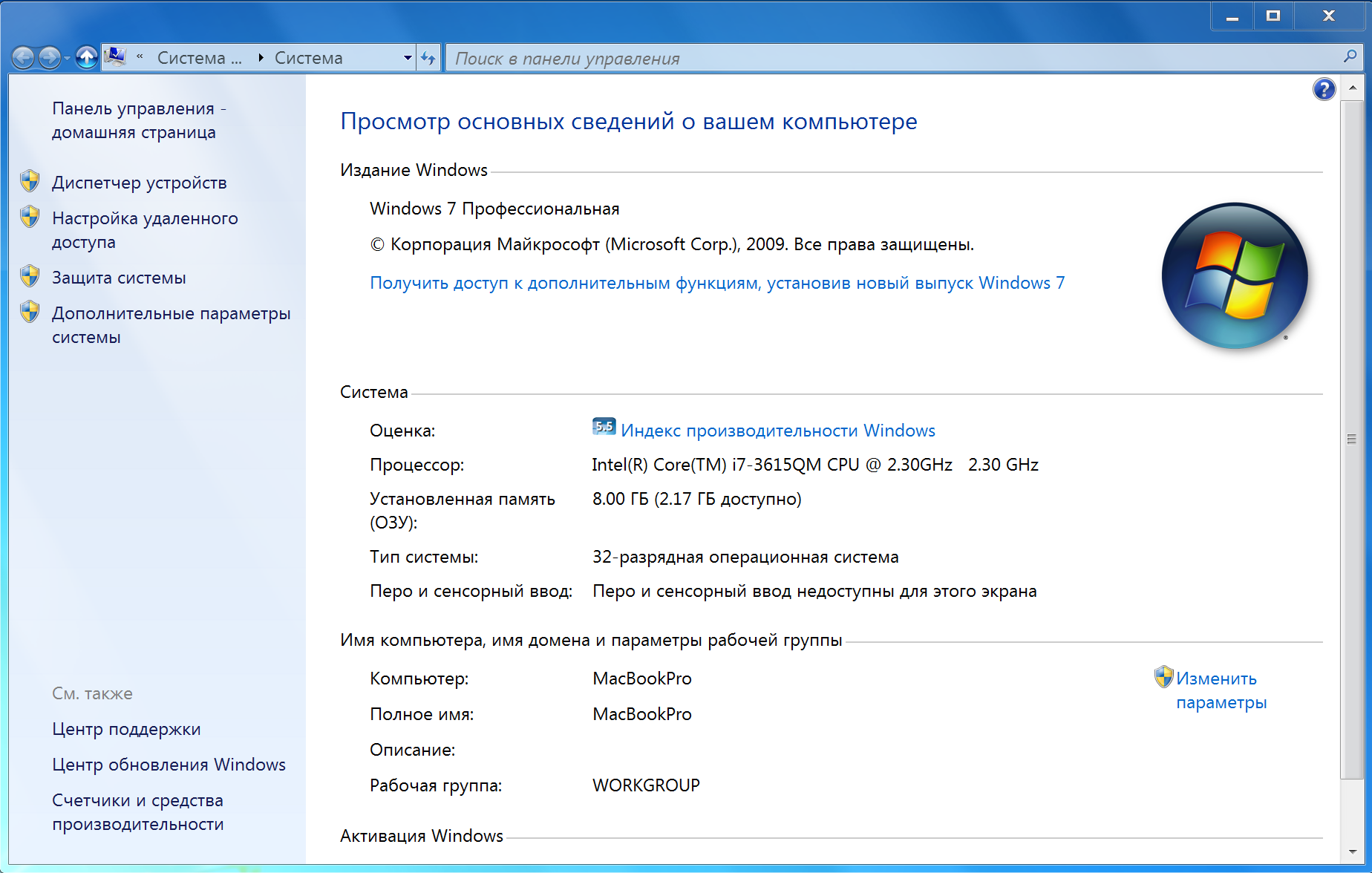Click the 'Windows 7 Профессиональная' edition text
Screen dimensions: 1372x873
(x=494, y=209)
